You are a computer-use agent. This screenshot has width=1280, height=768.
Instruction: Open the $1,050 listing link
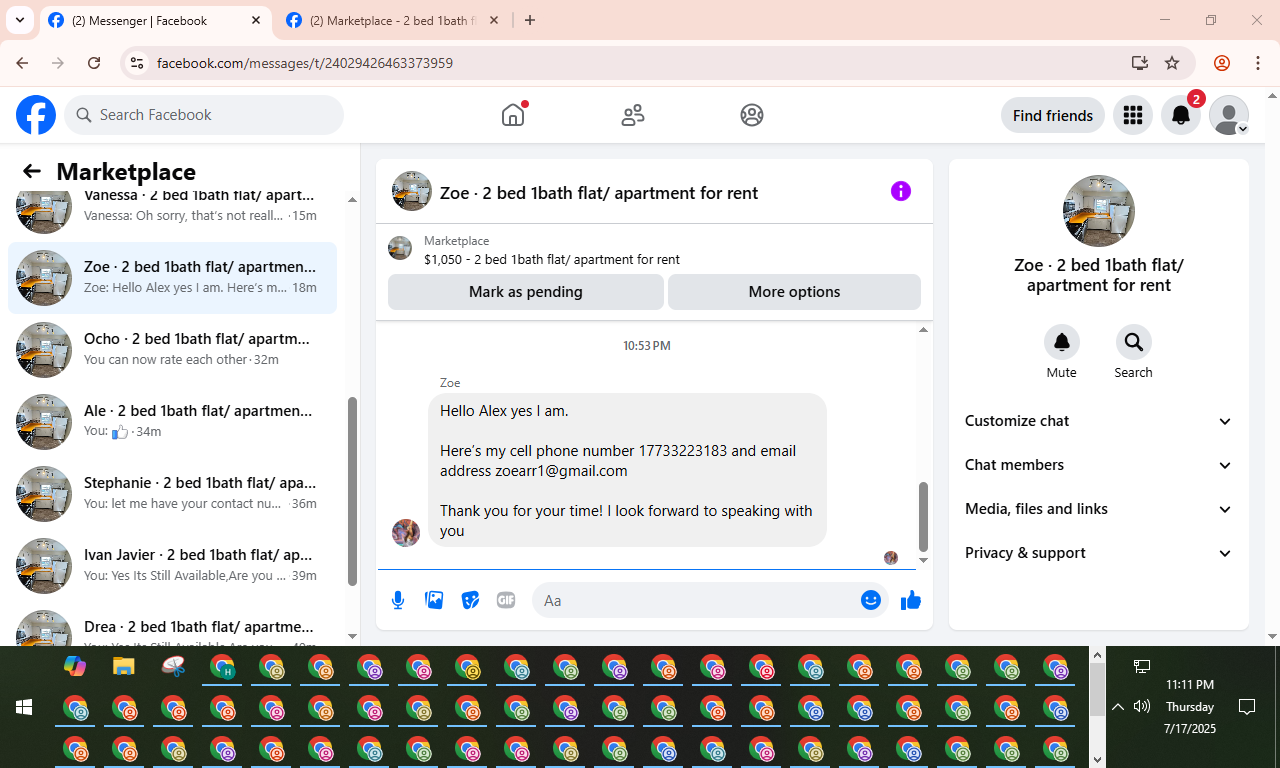[x=551, y=259]
